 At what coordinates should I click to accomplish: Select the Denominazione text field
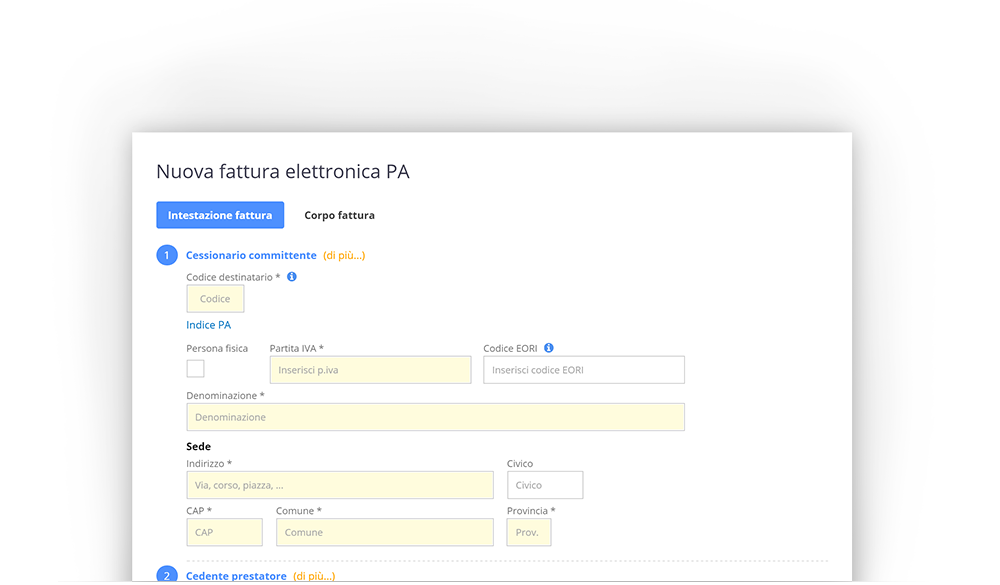click(x=436, y=417)
